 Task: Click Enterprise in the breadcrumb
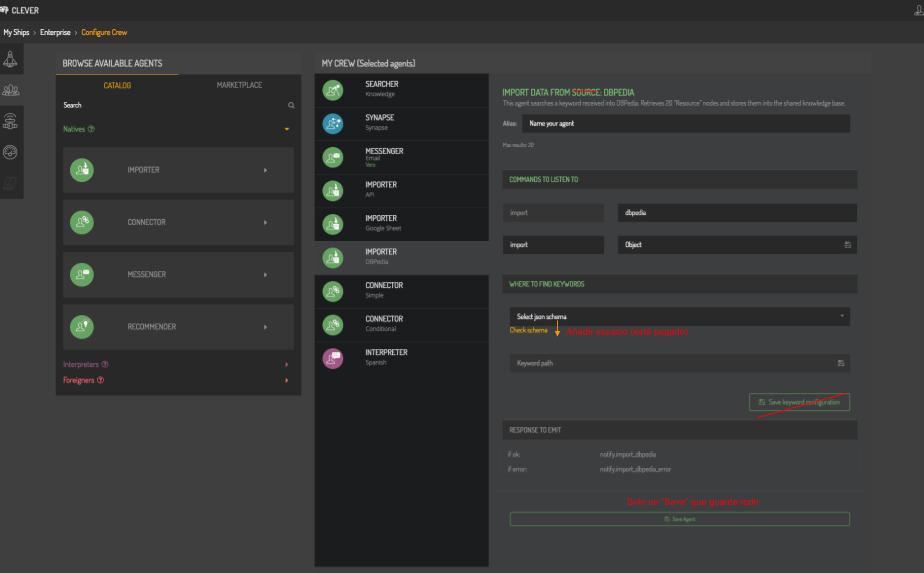click(x=55, y=33)
